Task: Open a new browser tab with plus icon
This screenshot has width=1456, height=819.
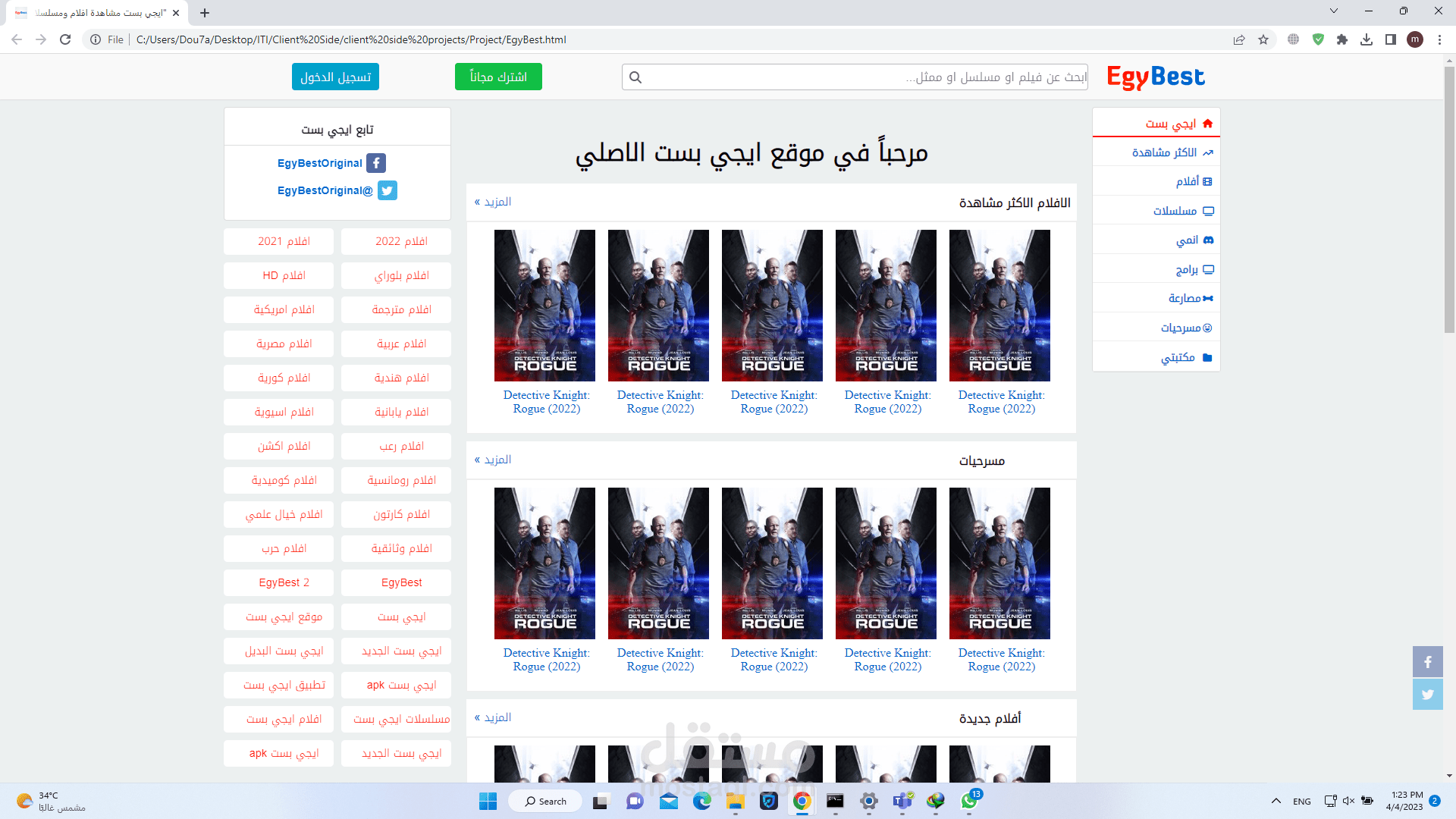Action: [205, 13]
